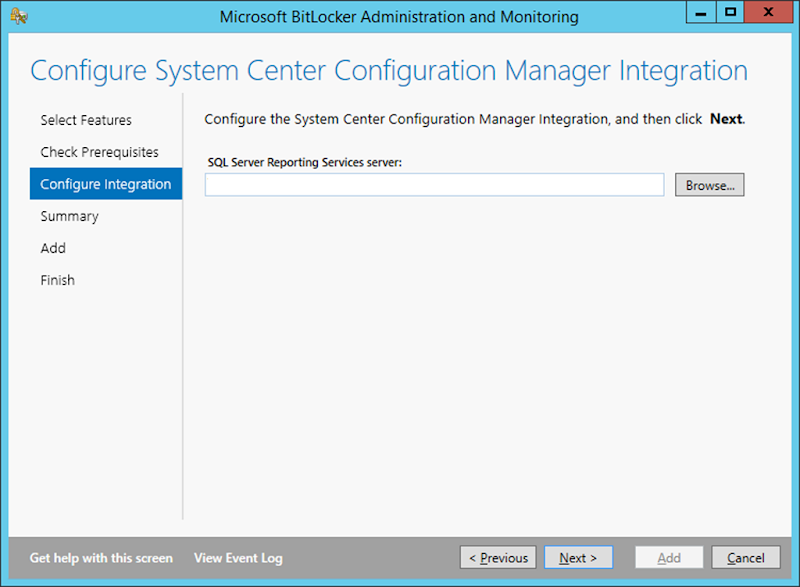800x587 pixels.
Task: Browse for a Reporting Services server
Action: click(710, 185)
